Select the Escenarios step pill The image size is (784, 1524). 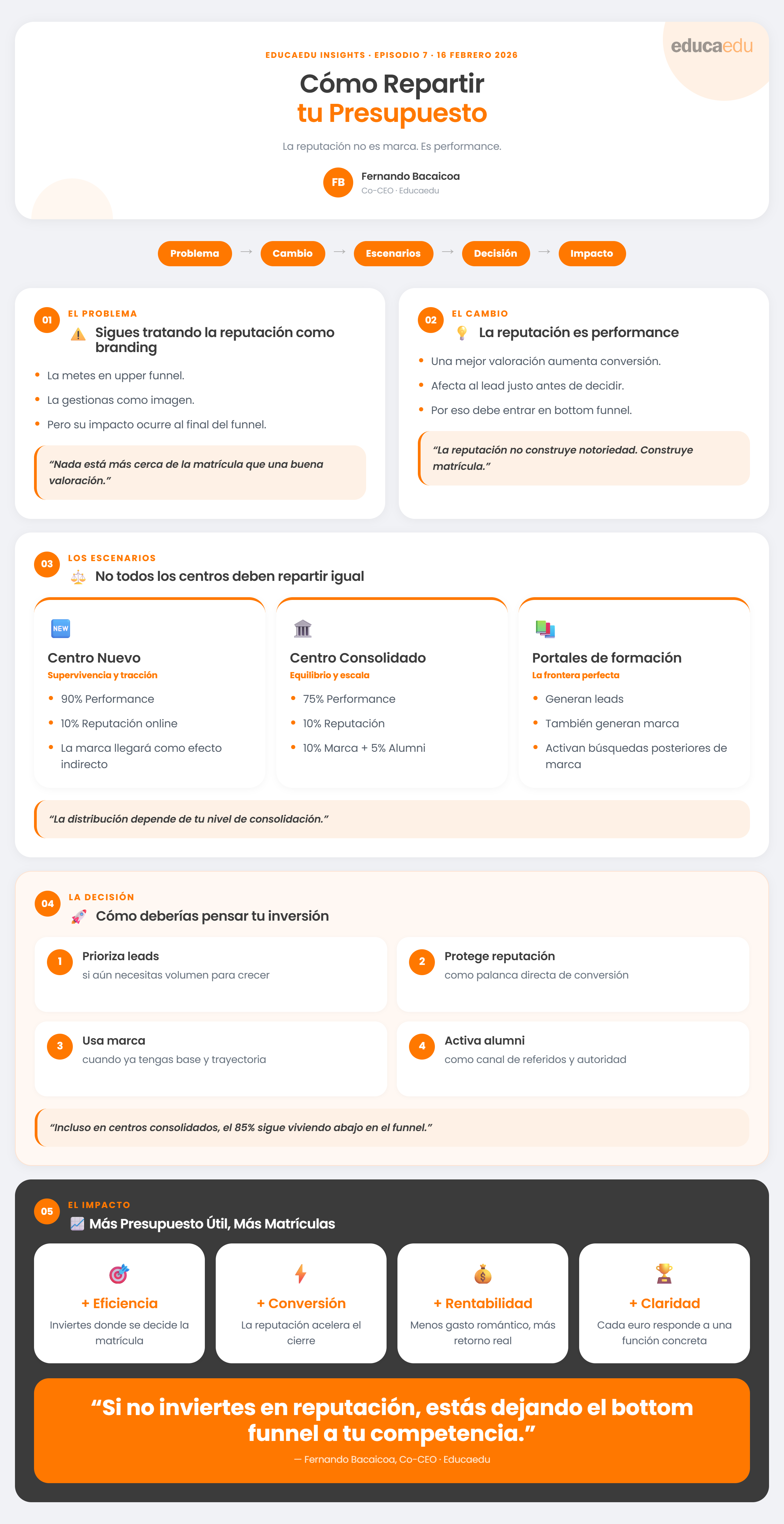point(393,253)
